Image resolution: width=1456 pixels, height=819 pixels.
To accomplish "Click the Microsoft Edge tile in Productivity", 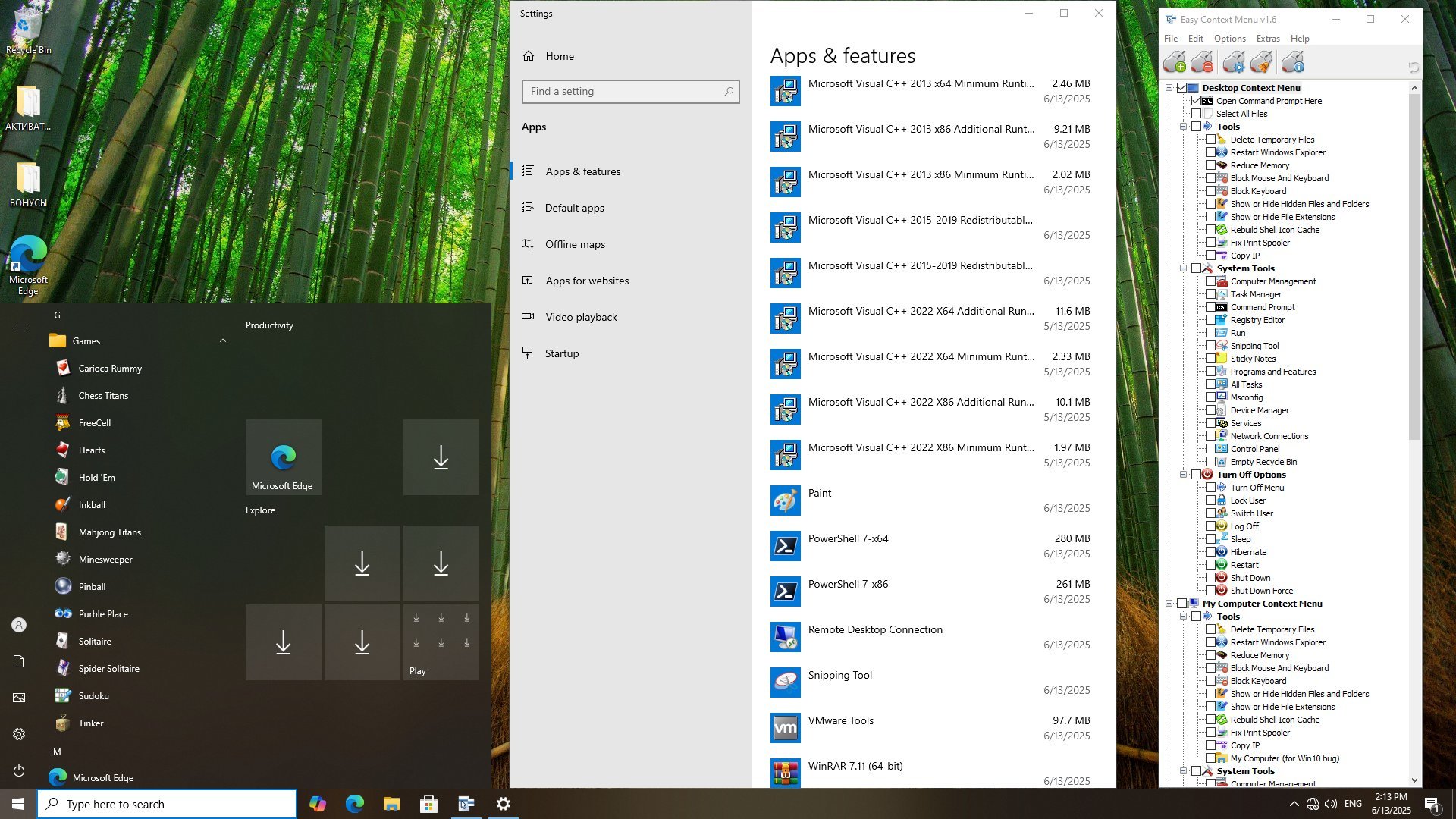I will [284, 457].
